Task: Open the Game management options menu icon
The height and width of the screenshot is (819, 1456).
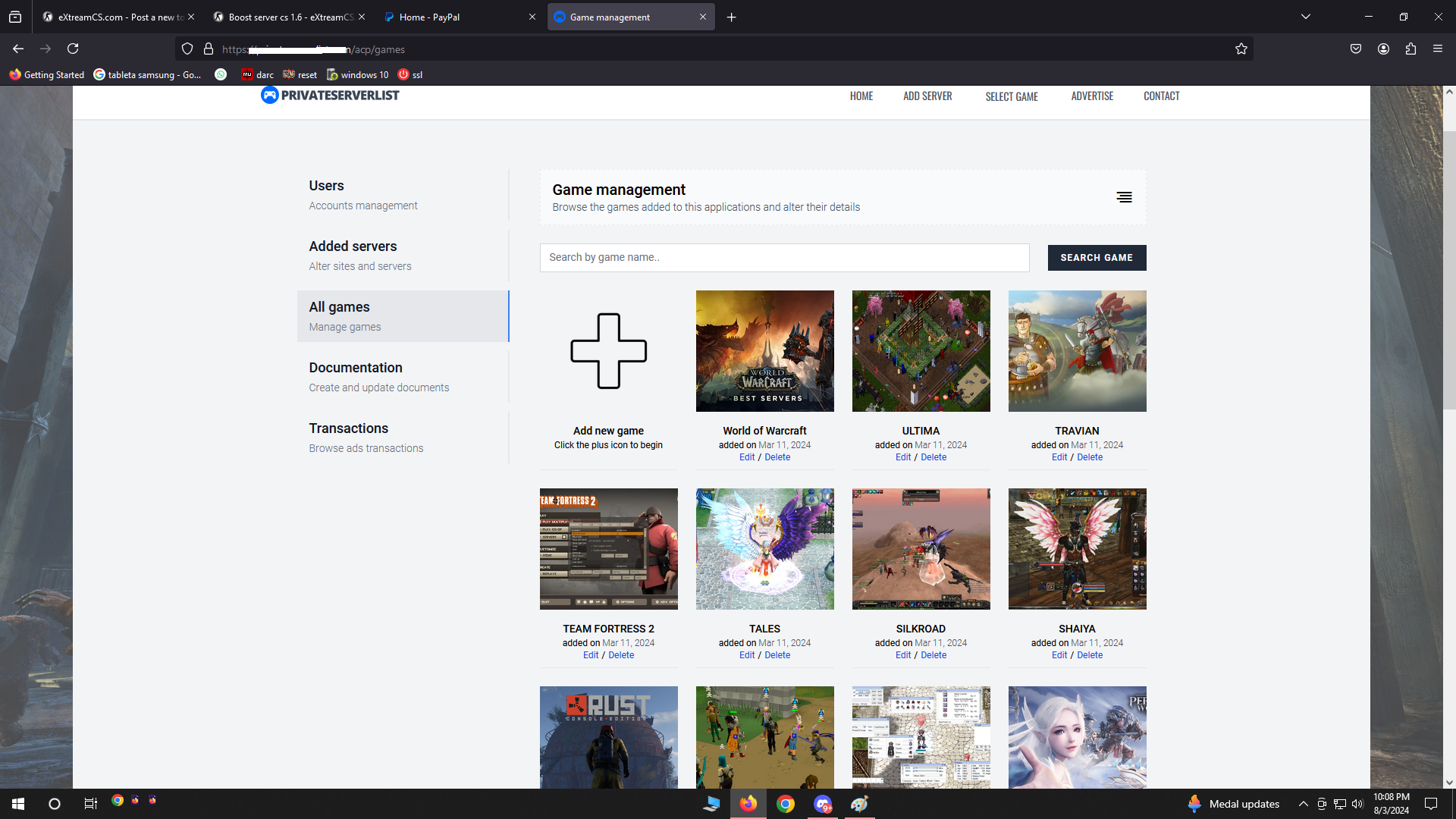Action: [1124, 197]
